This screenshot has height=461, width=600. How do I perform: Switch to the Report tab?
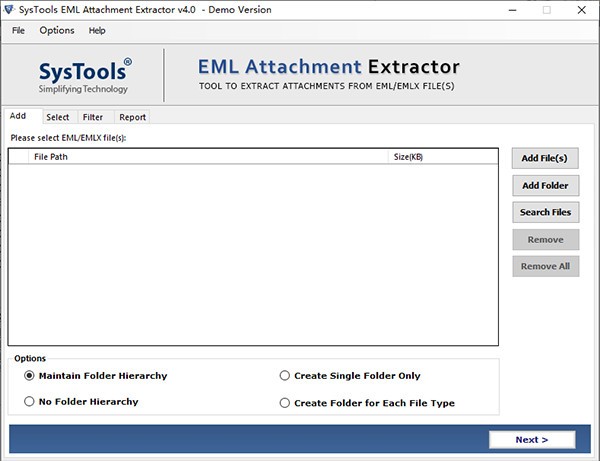click(132, 117)
